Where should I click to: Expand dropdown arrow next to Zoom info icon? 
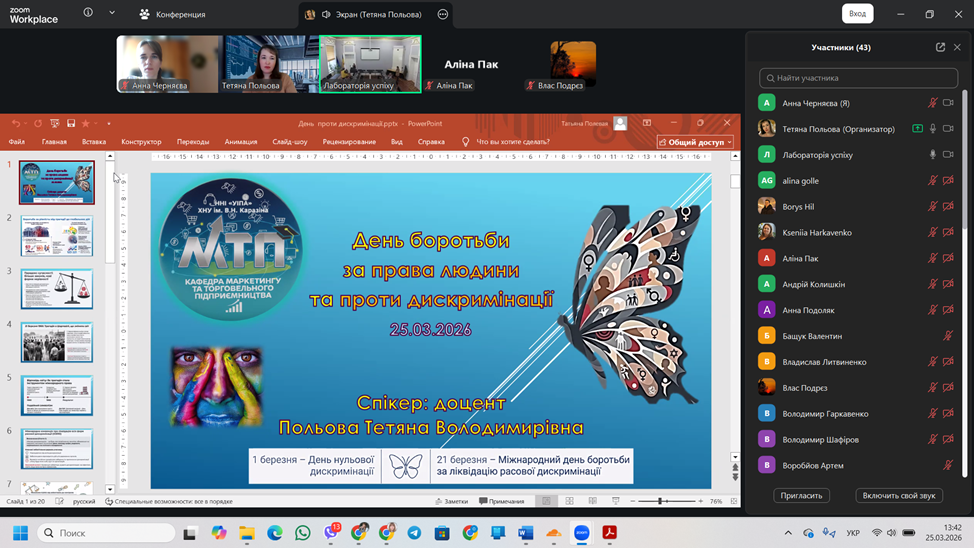(112, 14)
